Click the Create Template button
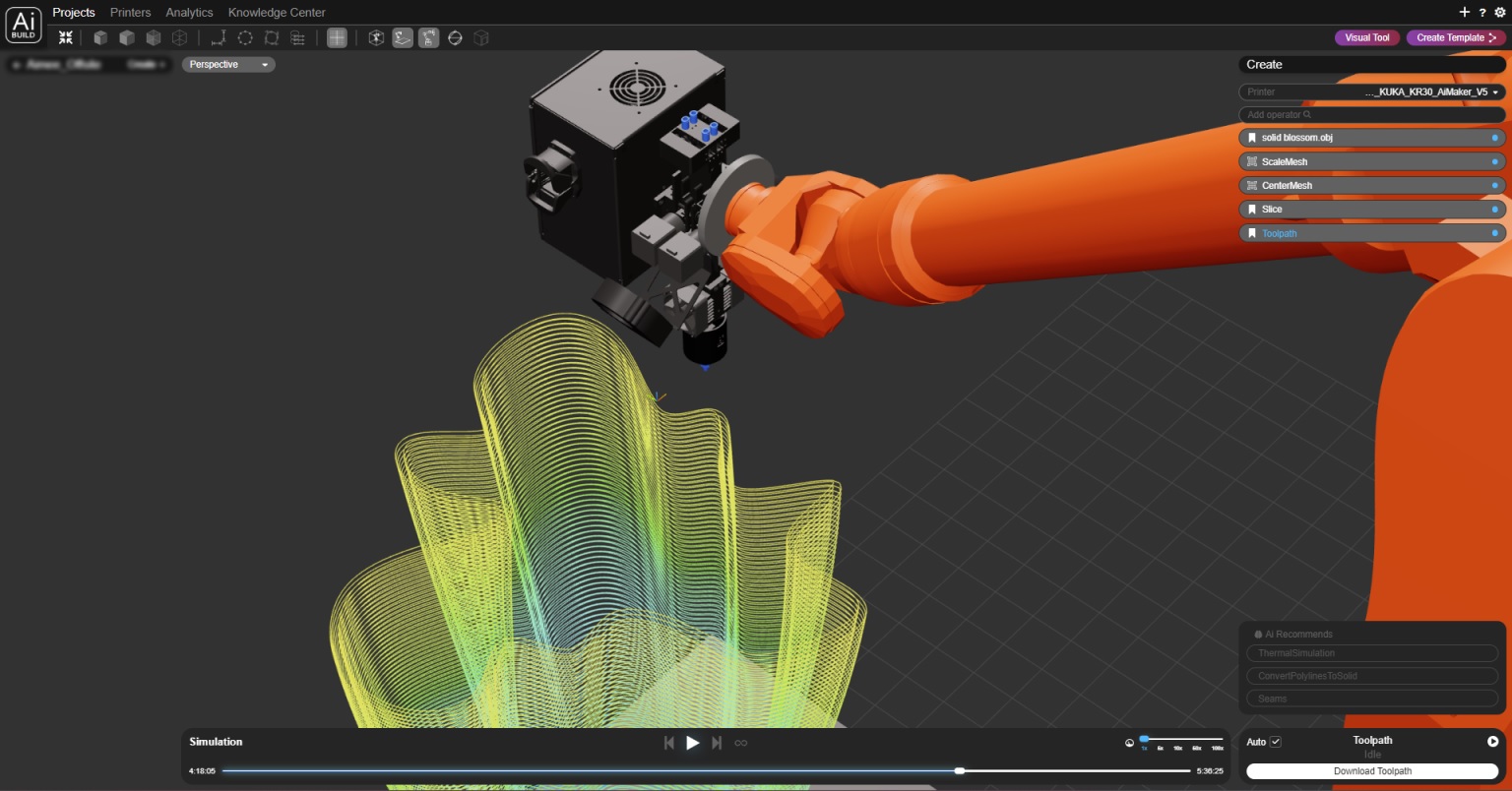This screenshot has height=791, width=1512. click(1456, 37)
